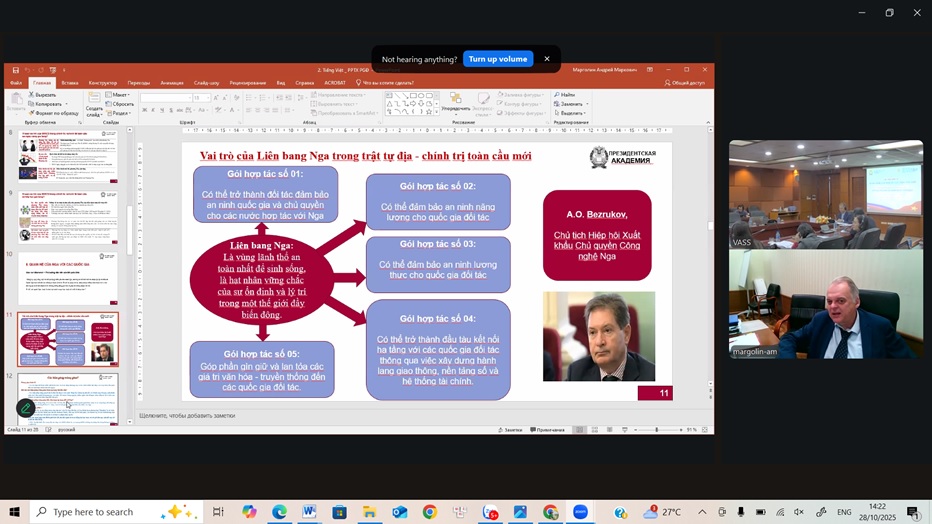Screen dimensions: 932x524
Task: Open the Replace (Заменить) dropdown
Action: 571,104
